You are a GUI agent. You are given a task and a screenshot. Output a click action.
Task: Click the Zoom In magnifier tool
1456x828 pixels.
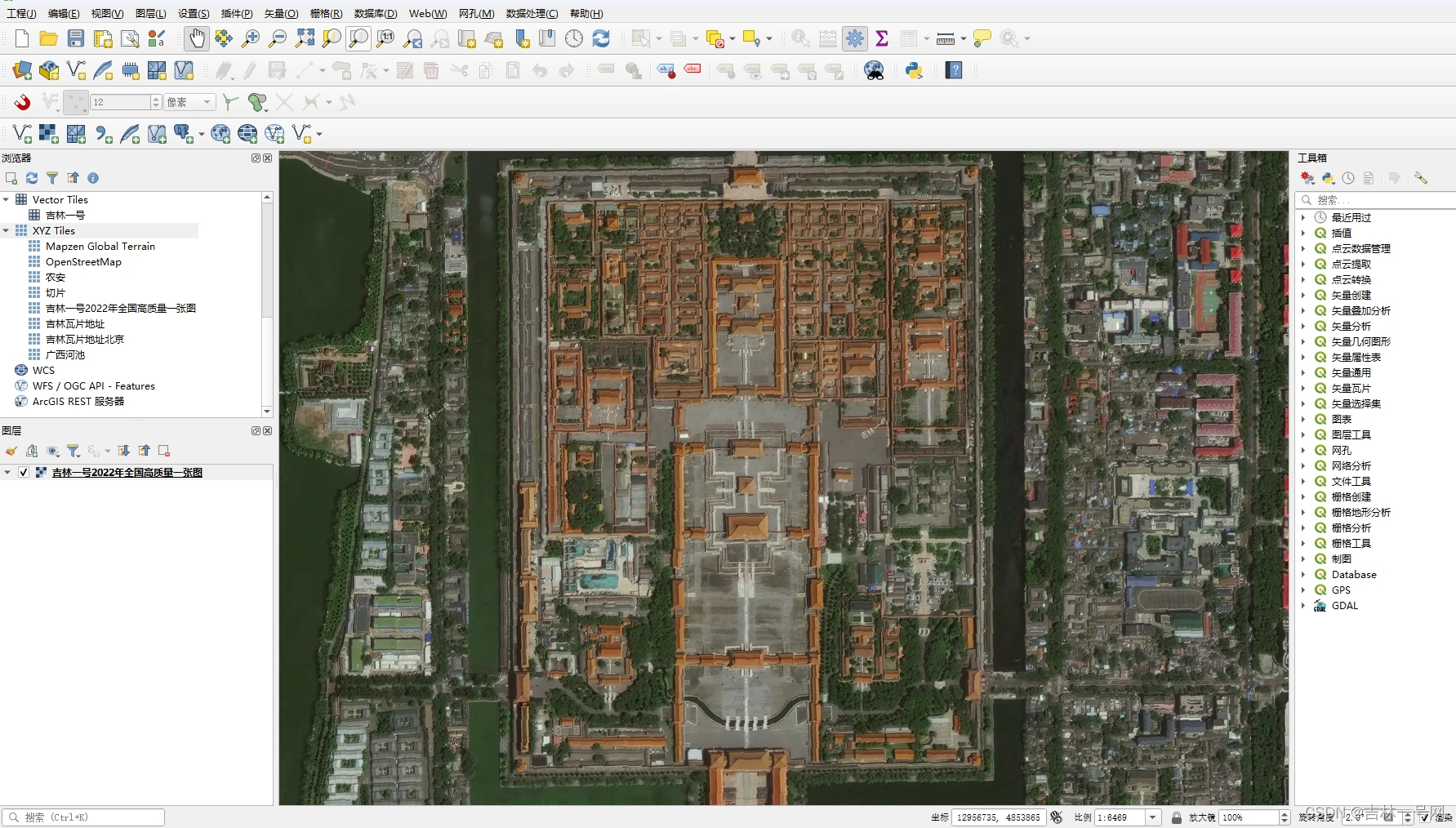point(251,38)
